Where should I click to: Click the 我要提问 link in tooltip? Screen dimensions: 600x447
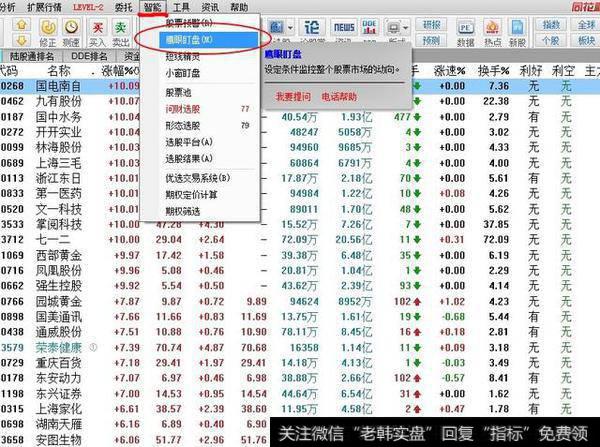(293, 96)
